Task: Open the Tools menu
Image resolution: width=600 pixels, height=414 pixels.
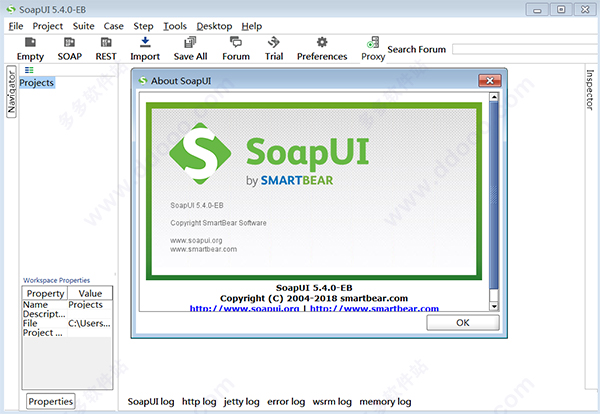Action: (x=175, y=26)
